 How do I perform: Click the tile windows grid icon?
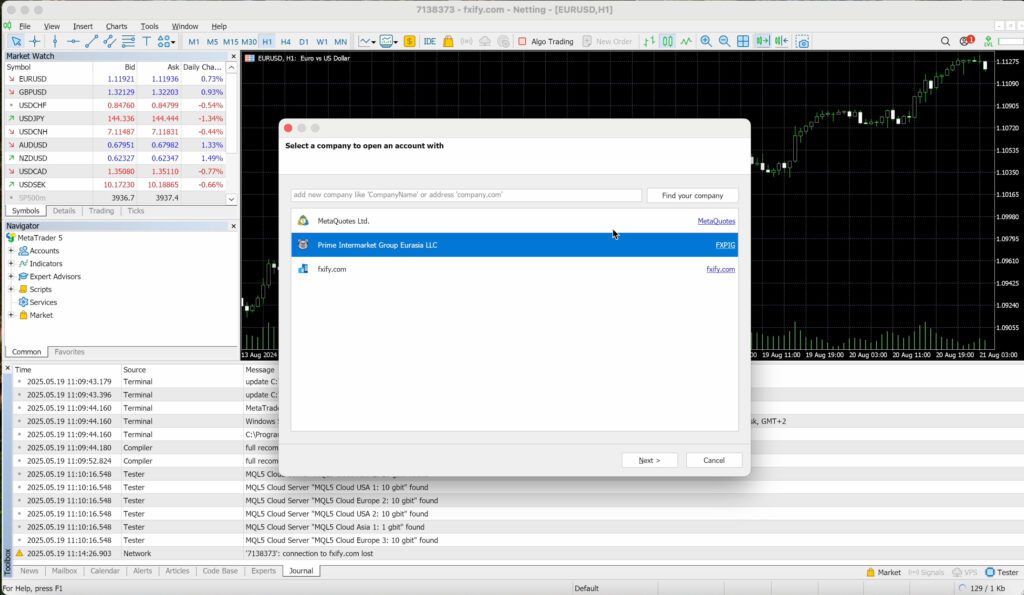pyautogui.click(x=743, y=41)
